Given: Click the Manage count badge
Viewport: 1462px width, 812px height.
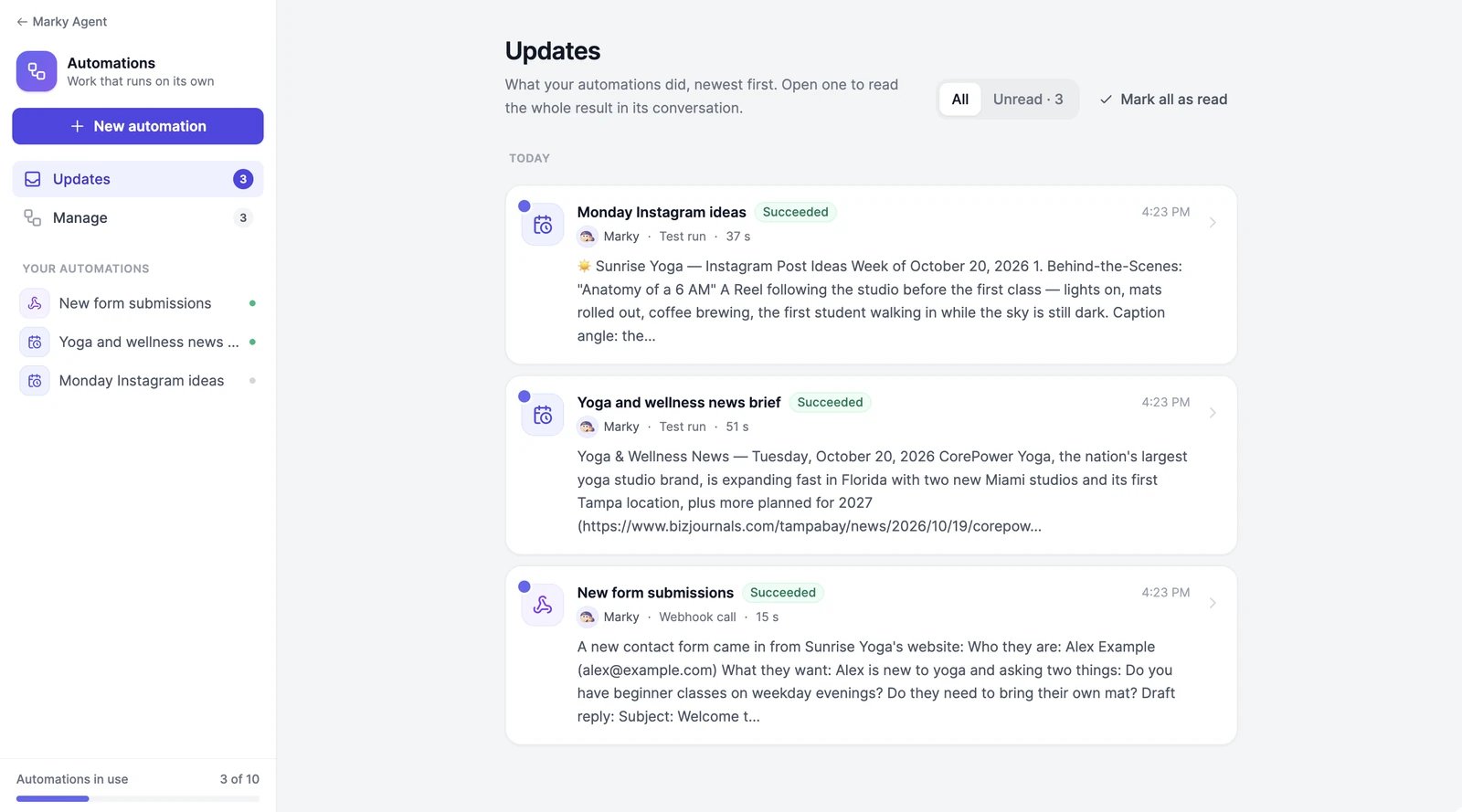Looking at the screenshot, I should tap(243, 217).
